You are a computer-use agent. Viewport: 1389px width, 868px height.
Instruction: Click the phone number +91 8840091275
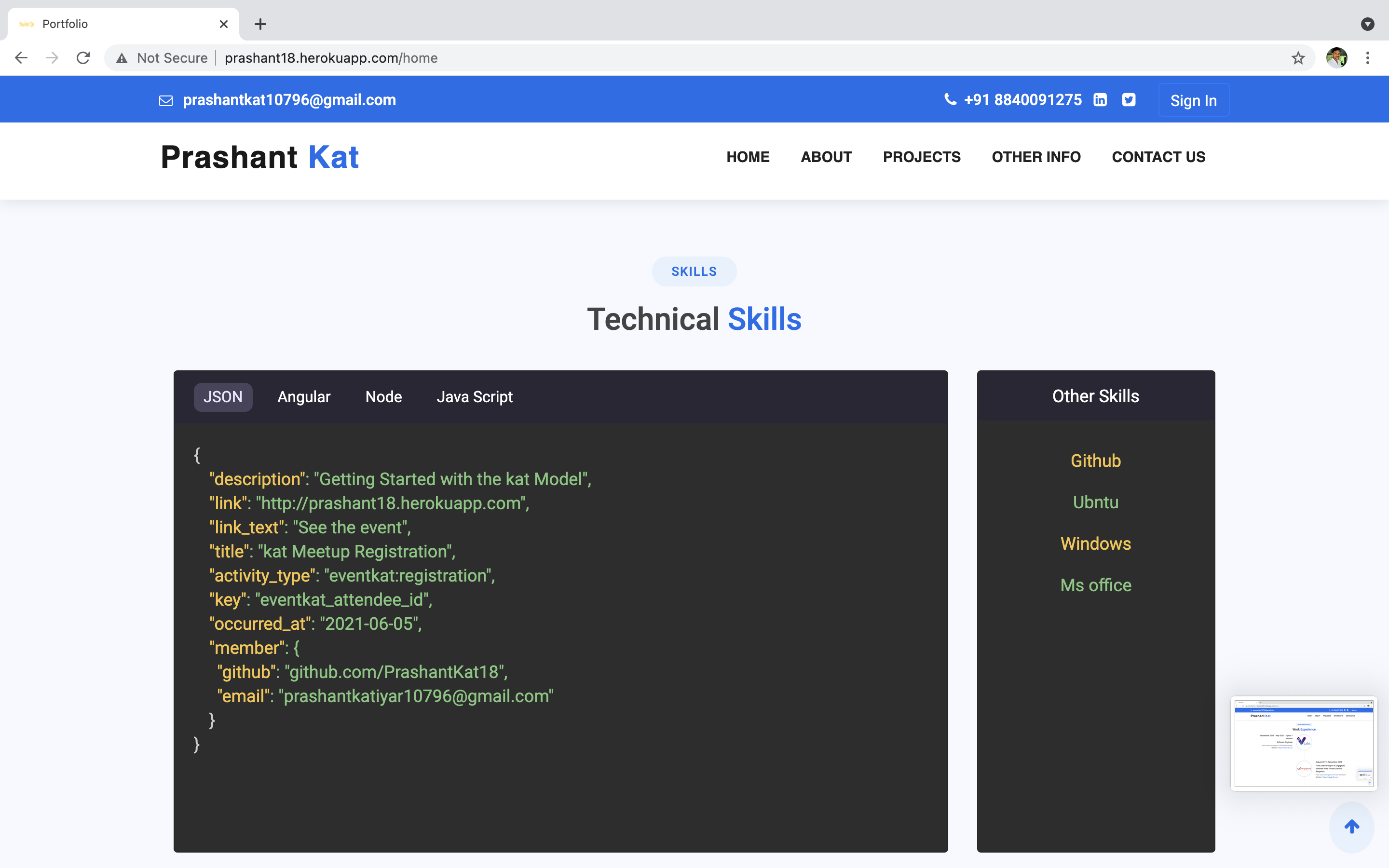[x=1023, y=100]
